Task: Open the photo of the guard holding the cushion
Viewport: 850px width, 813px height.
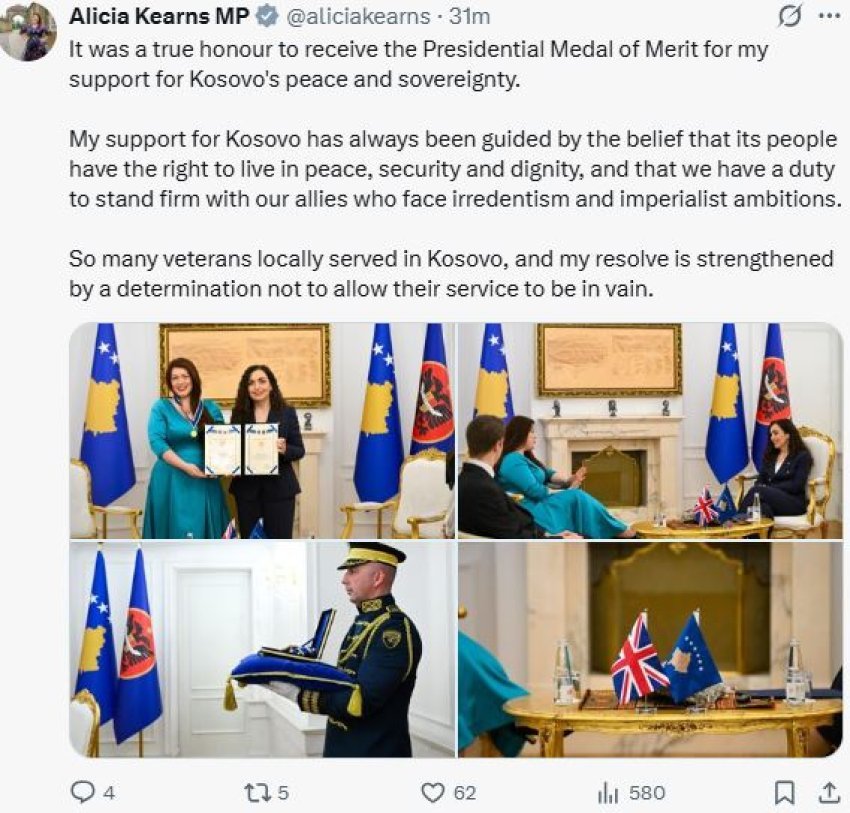Action: [261, 649]
